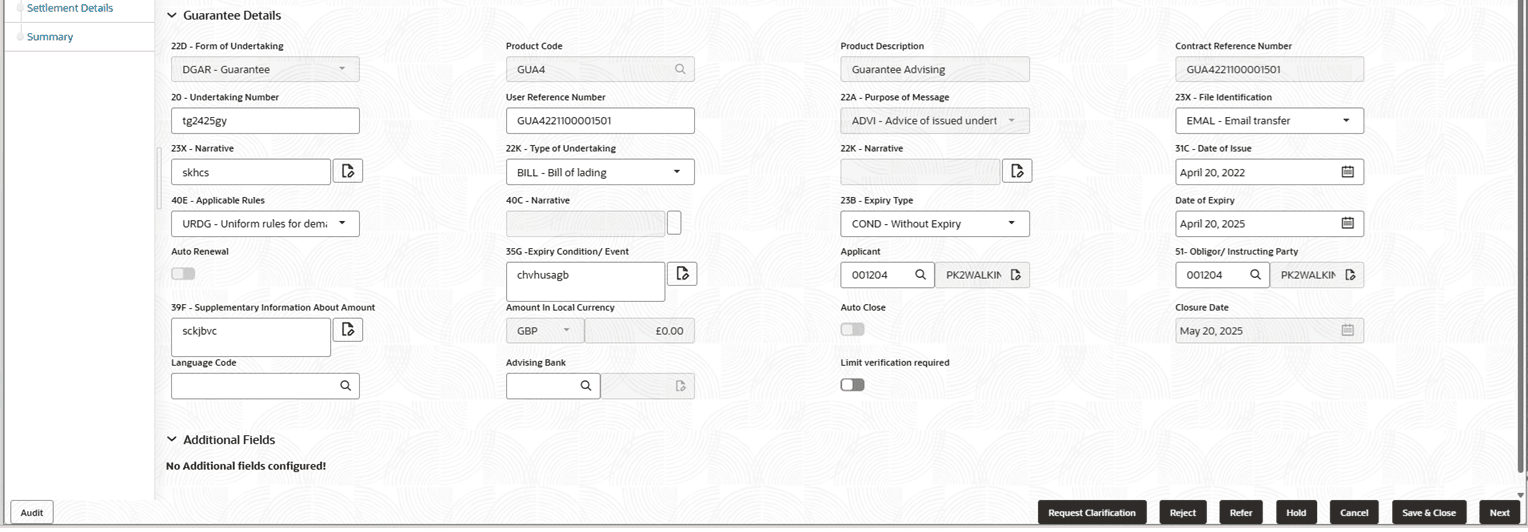The image size is (1528, 532).
Task: Click the 23X Narrative text field
Action: tap(251, 172)
